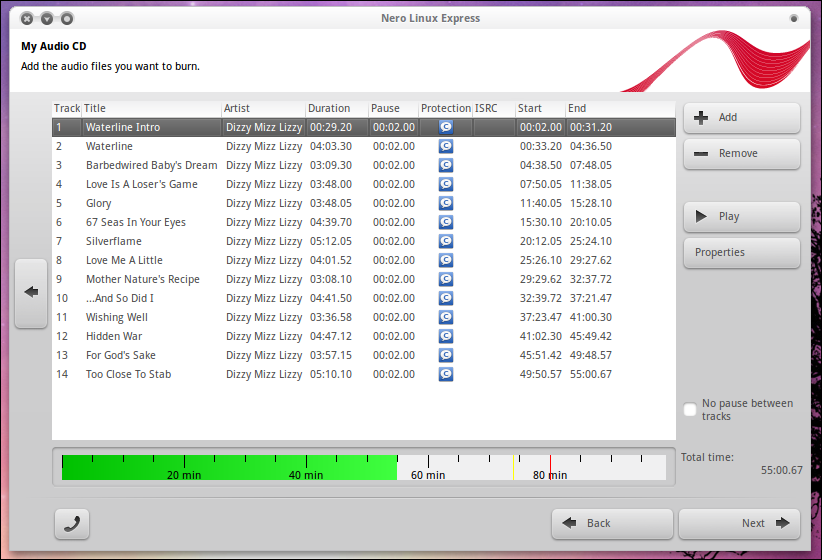
Task: Click end time 55:00.67 in track 14 row
Action: (591, 374)
